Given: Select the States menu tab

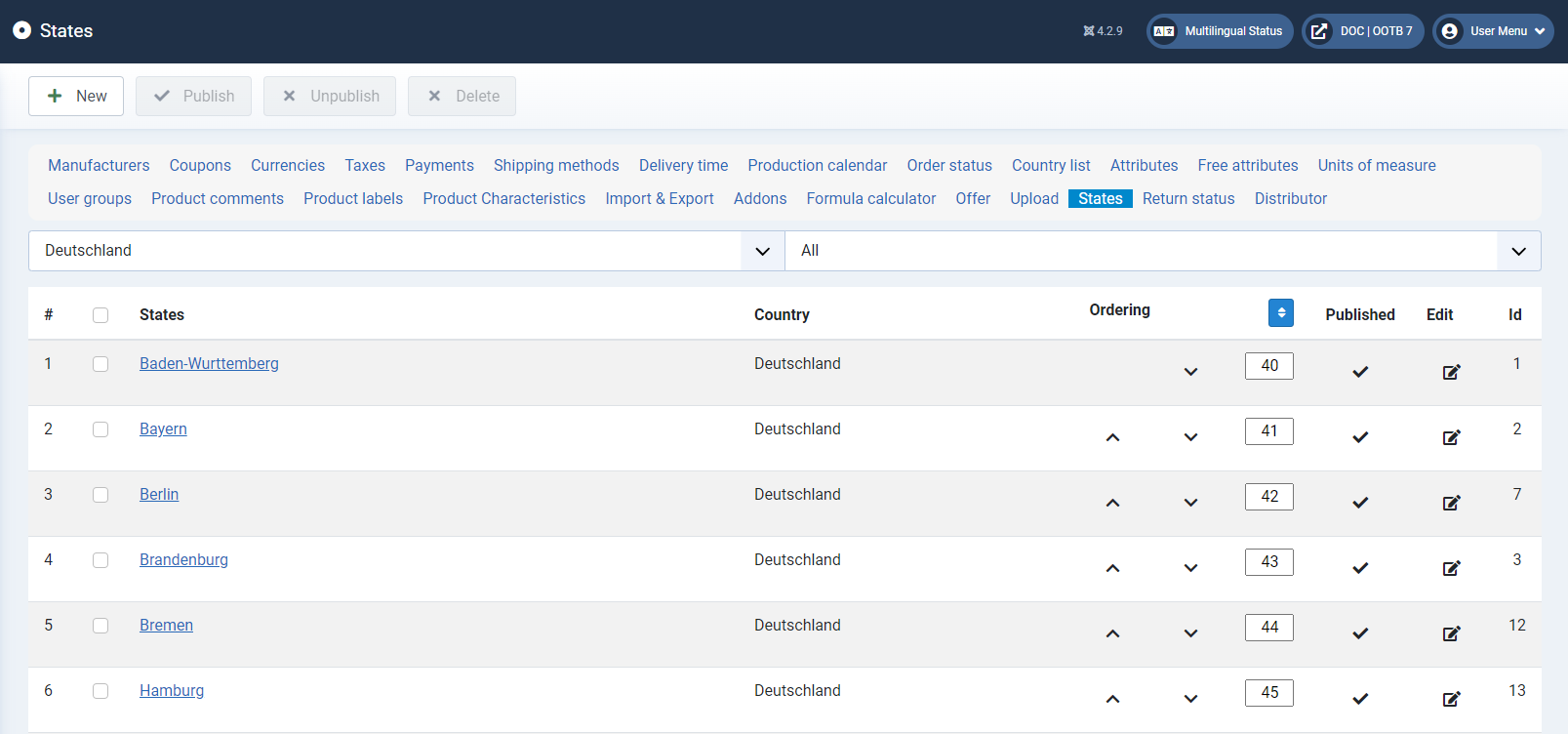Looking at the screenshot, I should click(1101, 198).
